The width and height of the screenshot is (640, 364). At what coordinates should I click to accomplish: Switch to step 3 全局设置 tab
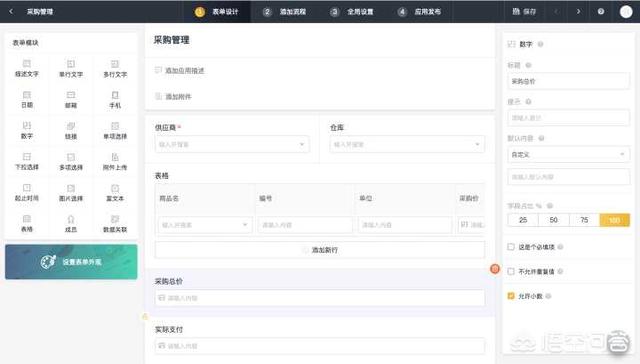pyautogui.click(x=352, y=11)
